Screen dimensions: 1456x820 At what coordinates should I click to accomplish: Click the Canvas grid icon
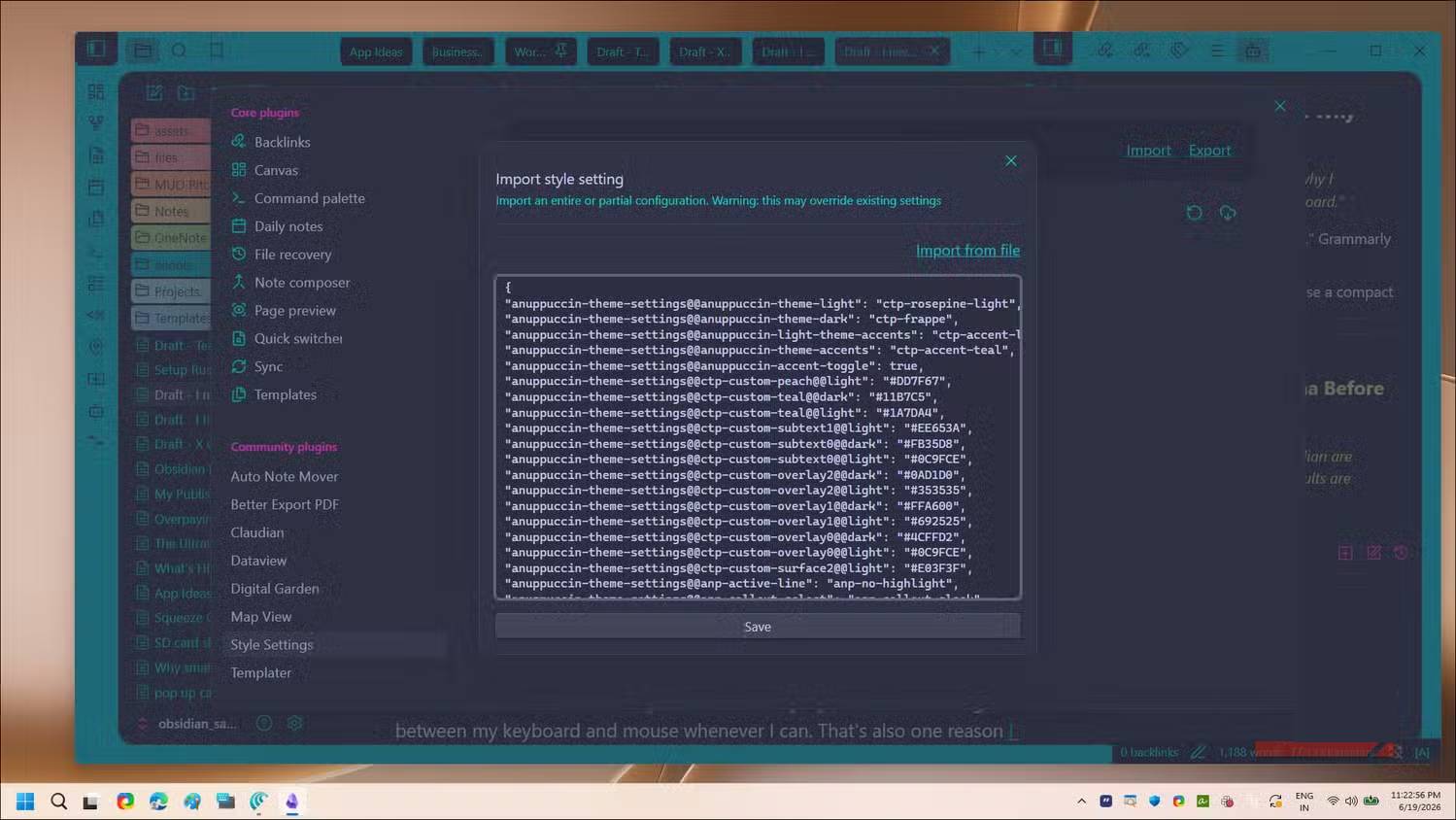pyautogui.click(x=238, y=170)
